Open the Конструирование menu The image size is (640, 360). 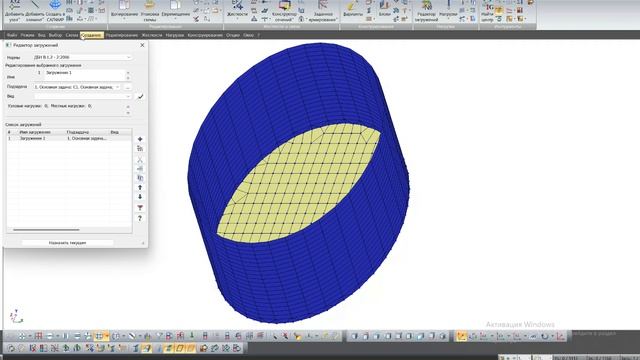pos(205,35)
